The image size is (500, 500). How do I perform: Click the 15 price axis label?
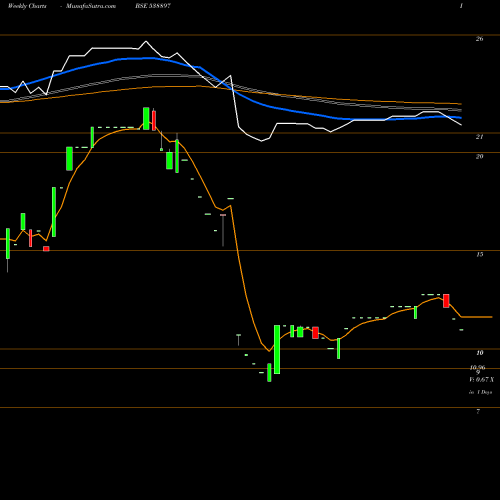click(x=479, y=254)
